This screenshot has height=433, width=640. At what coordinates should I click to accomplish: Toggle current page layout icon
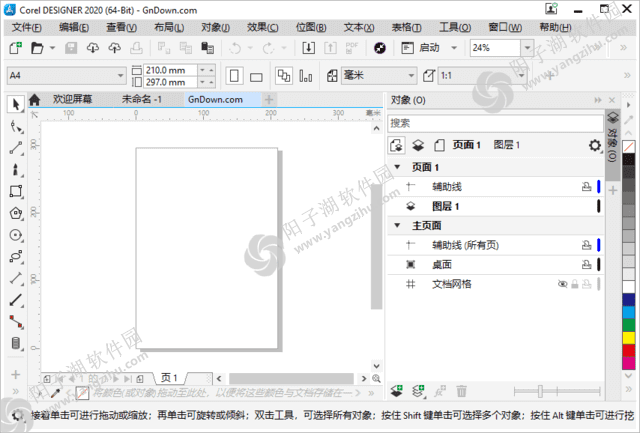tap(306, 76)
